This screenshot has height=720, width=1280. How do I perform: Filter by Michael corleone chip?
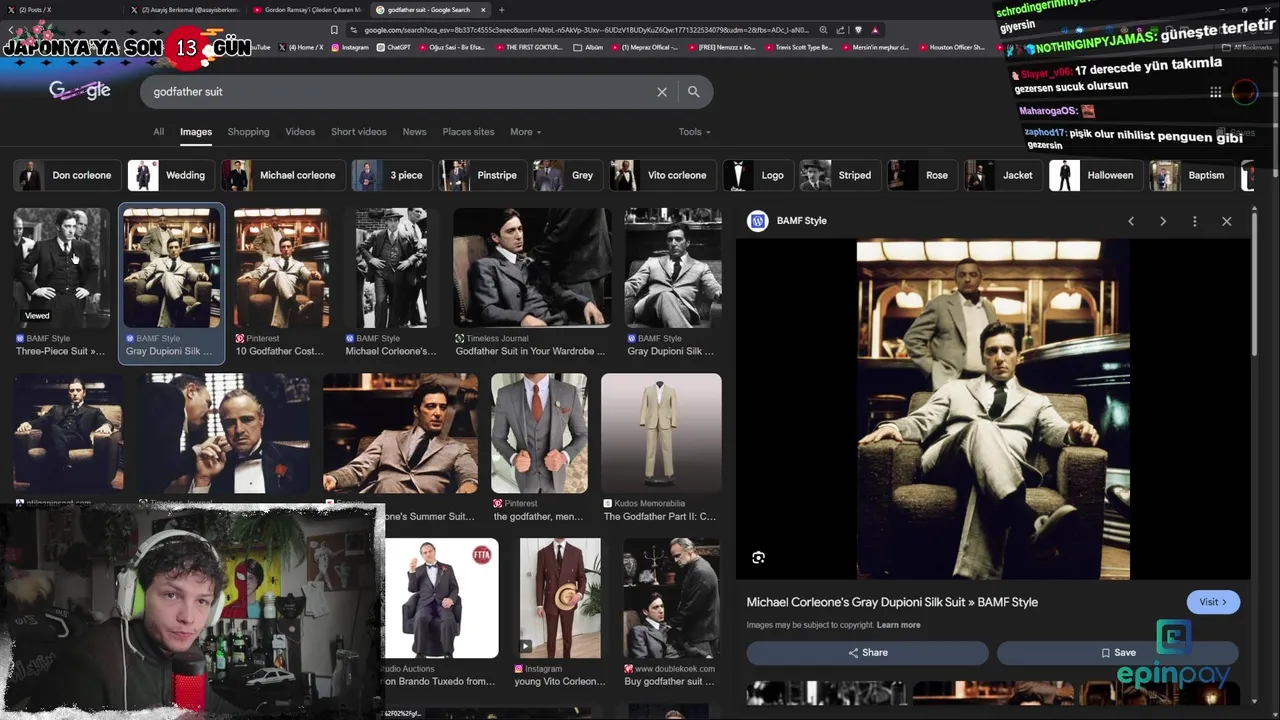tap(282, 175)
